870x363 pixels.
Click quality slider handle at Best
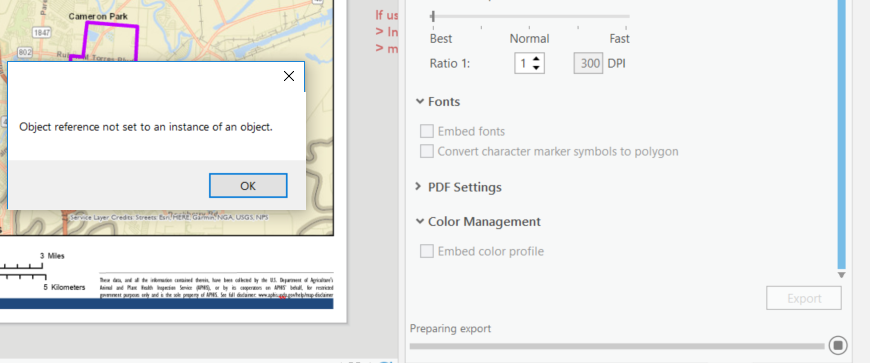point(433,16)
